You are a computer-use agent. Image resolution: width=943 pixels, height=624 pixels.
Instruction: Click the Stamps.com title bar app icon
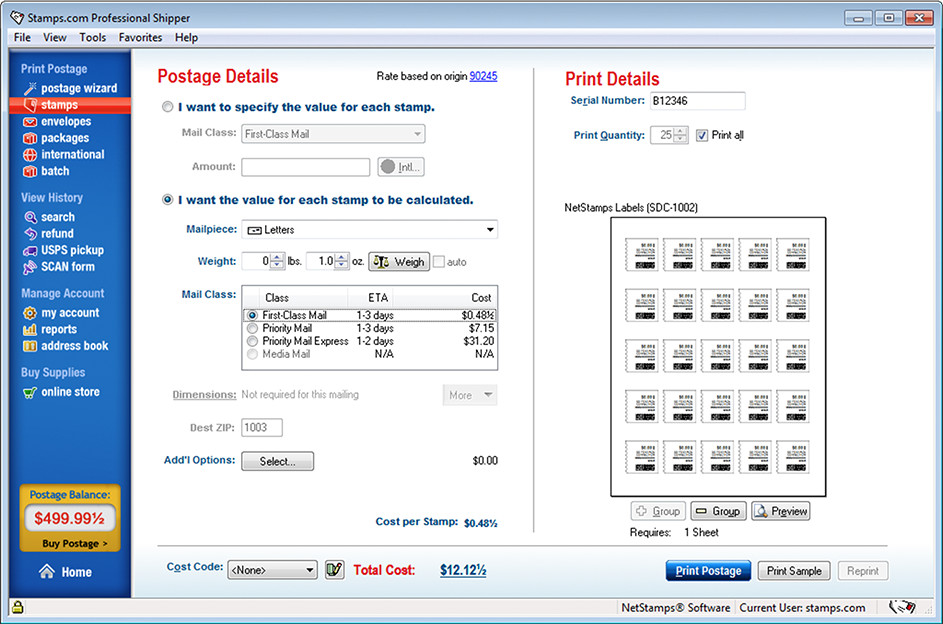(17, 17)
